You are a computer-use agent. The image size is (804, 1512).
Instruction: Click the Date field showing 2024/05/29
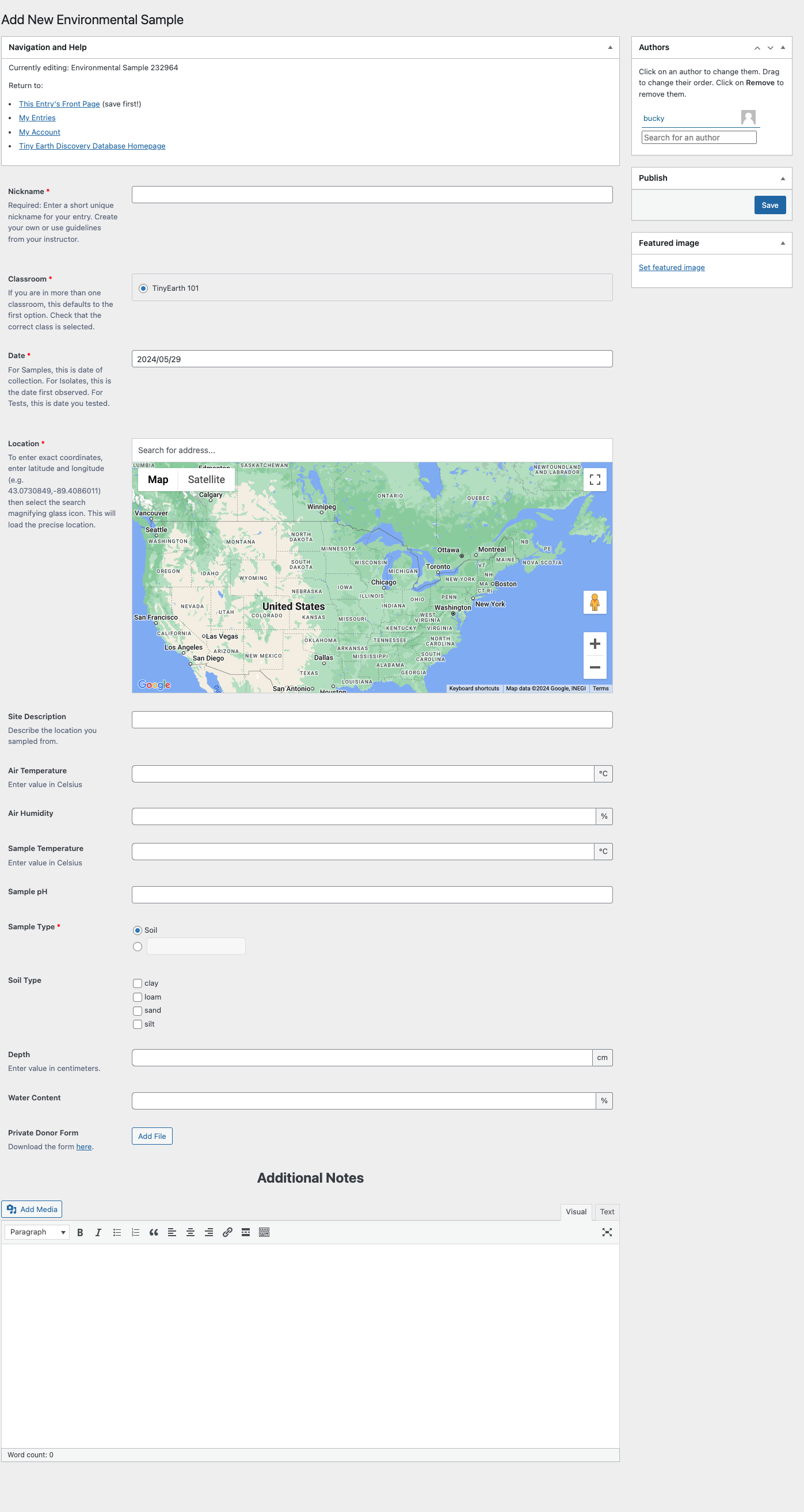pos(372,359)
